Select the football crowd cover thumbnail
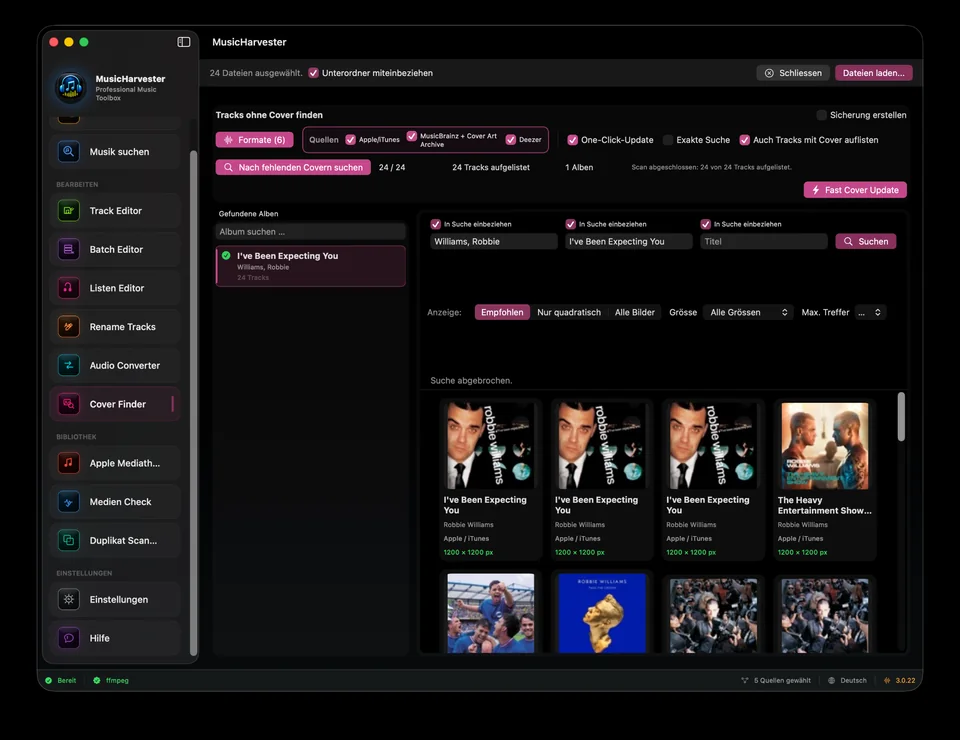The image size is (960, 740). click(x=490, y=613)
